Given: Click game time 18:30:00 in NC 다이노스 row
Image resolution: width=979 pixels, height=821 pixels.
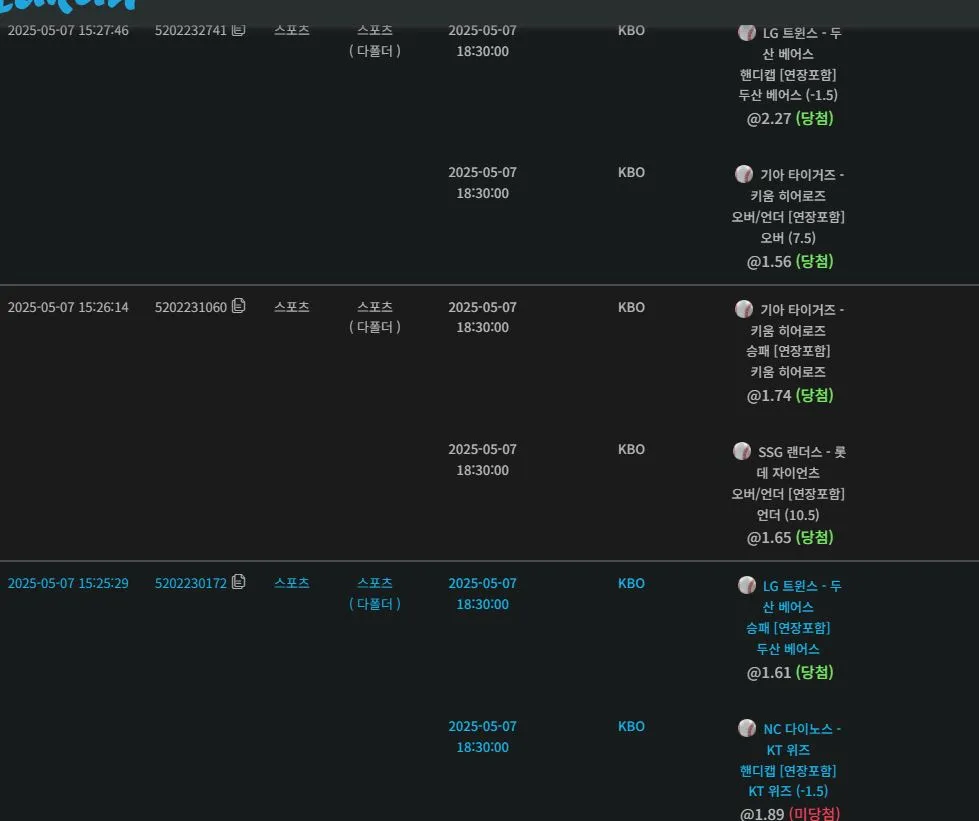Looking at the screenshot, I should [483, 747].
